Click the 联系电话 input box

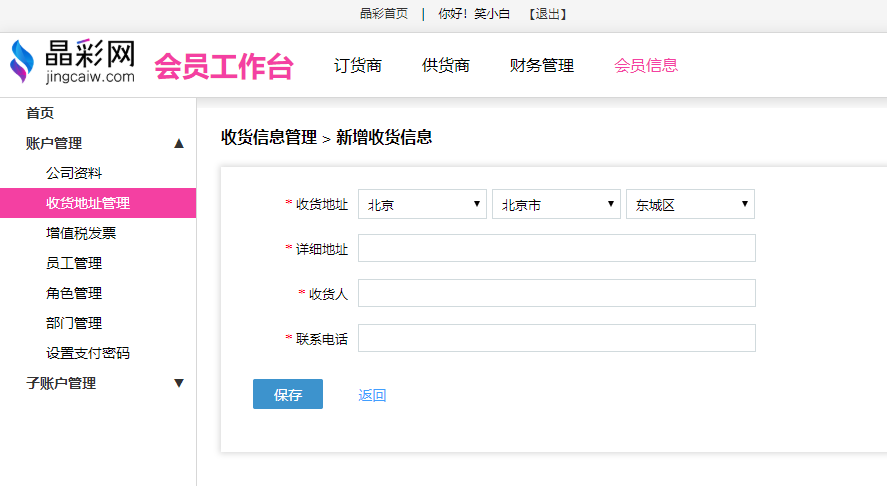pos(556,338)
